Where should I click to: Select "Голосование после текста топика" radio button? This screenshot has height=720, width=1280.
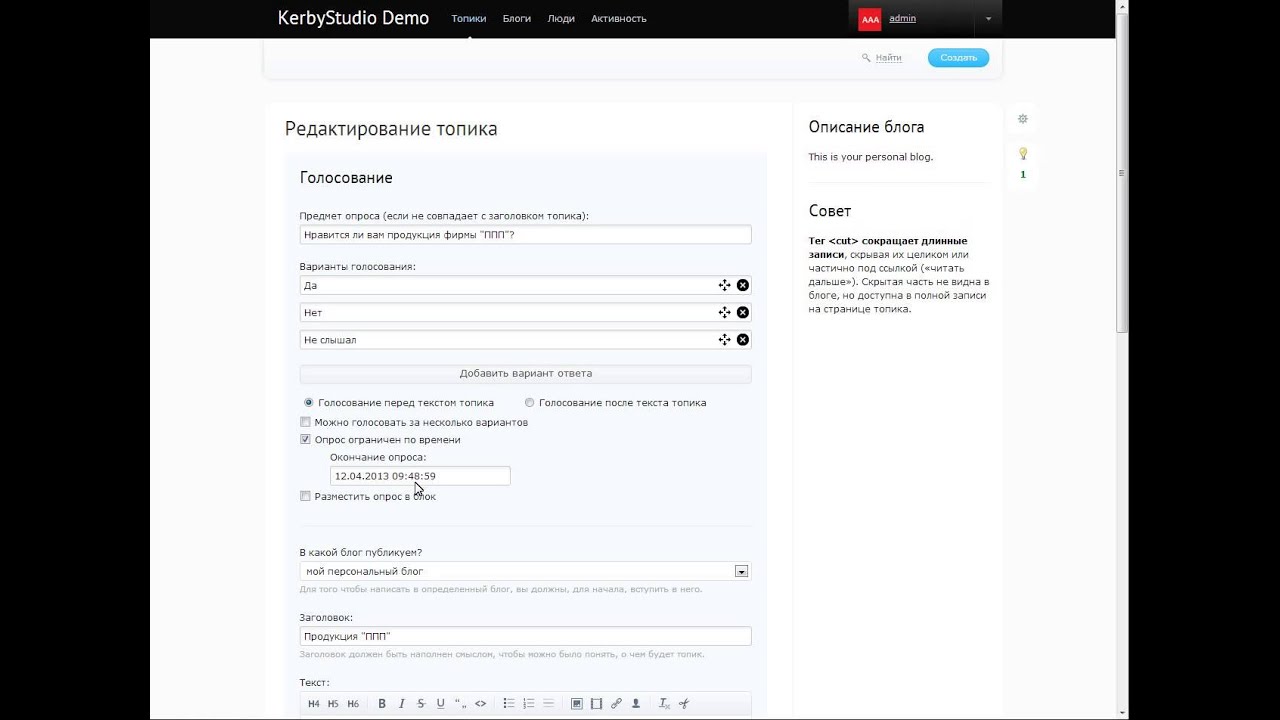(x=530, y=403)
